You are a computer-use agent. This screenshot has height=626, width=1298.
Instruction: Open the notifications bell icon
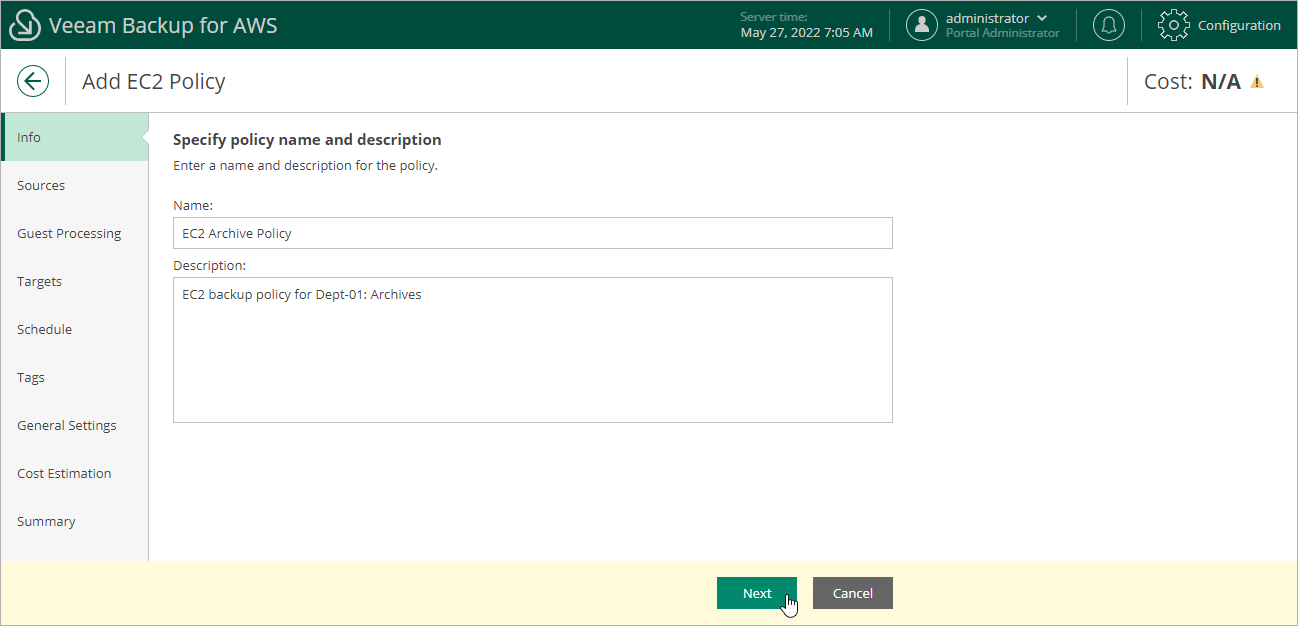point(1108,24)
